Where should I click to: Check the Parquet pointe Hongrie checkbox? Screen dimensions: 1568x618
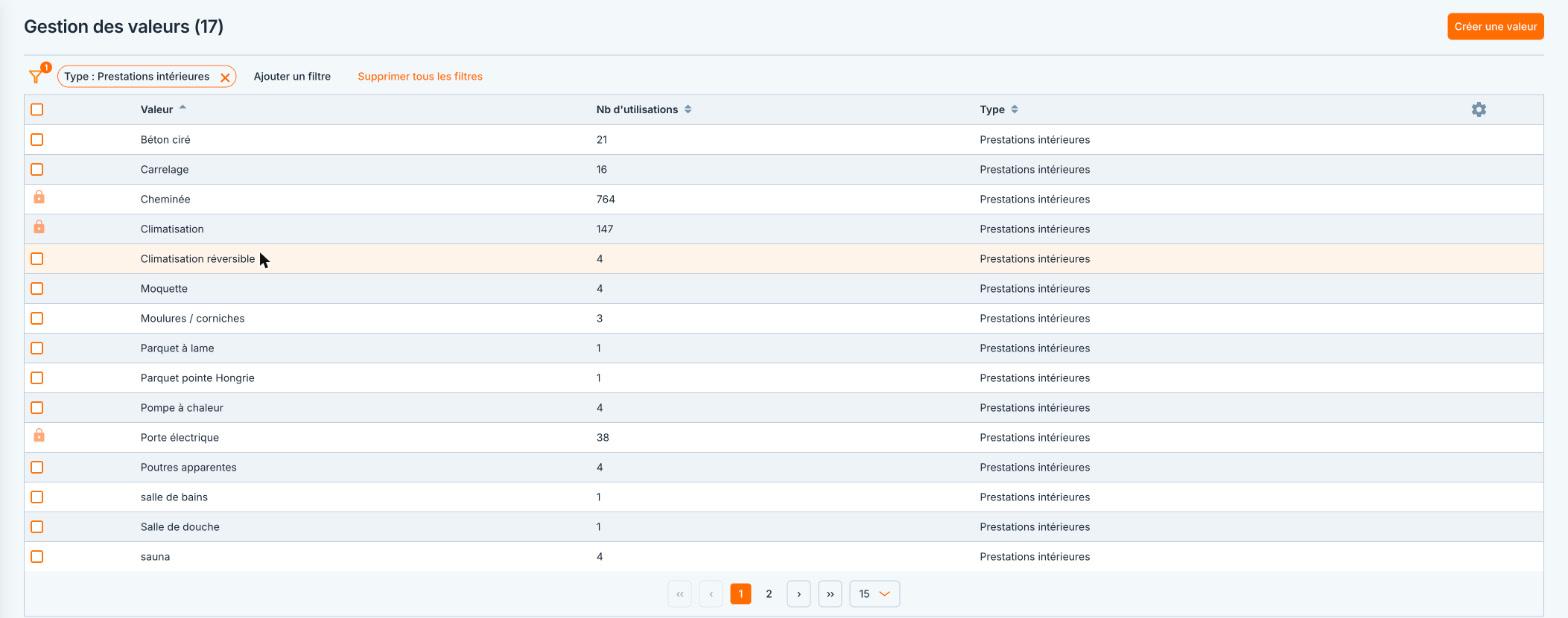37,377
